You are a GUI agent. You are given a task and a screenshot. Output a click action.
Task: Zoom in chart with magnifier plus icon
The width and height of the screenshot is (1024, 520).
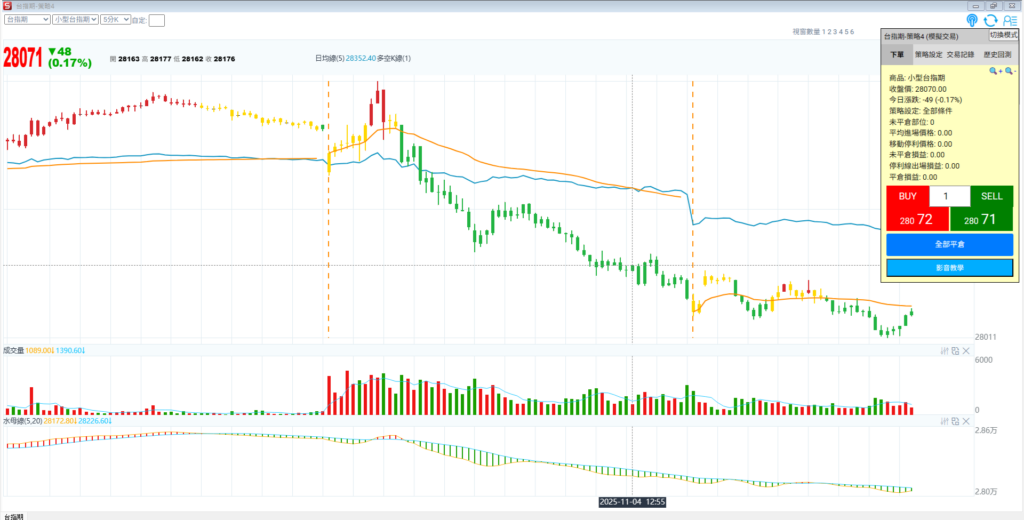tap(996, 71)
